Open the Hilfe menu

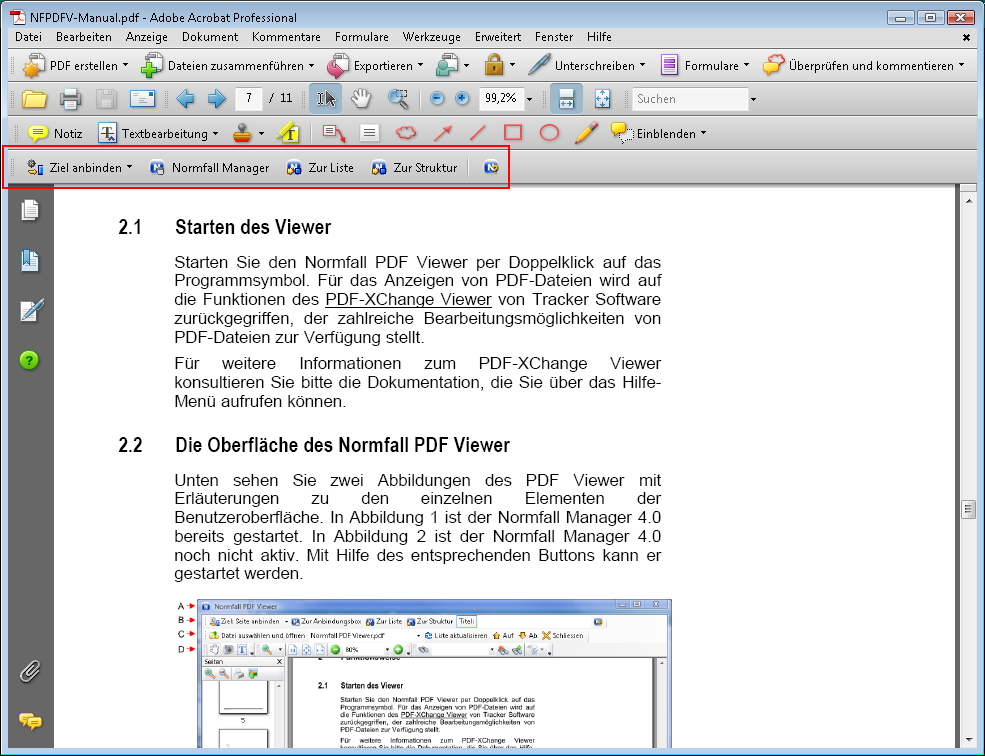click(599, 37)
